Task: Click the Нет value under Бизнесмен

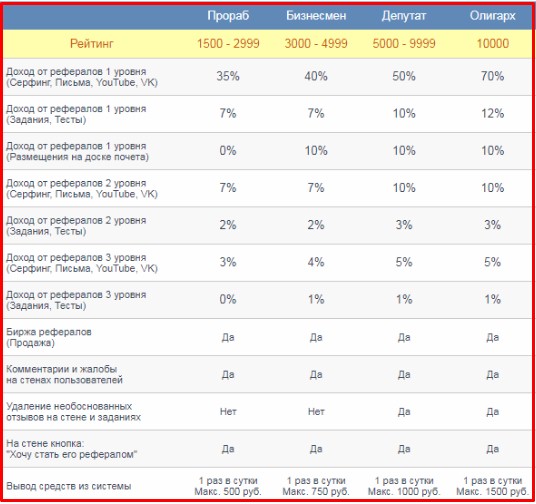Action: [x=316, y=412]
